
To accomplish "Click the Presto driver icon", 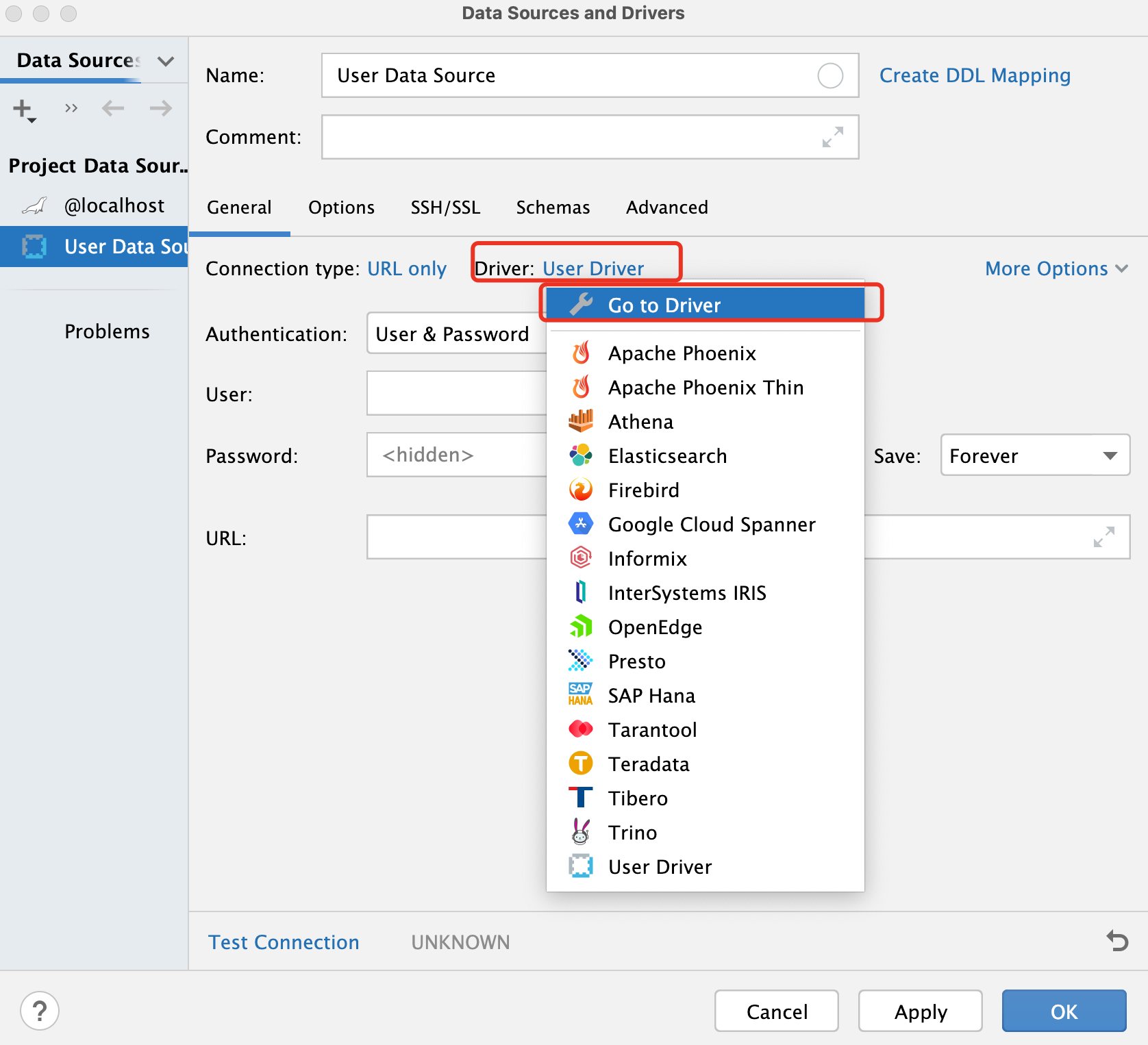I will [581, 661].
